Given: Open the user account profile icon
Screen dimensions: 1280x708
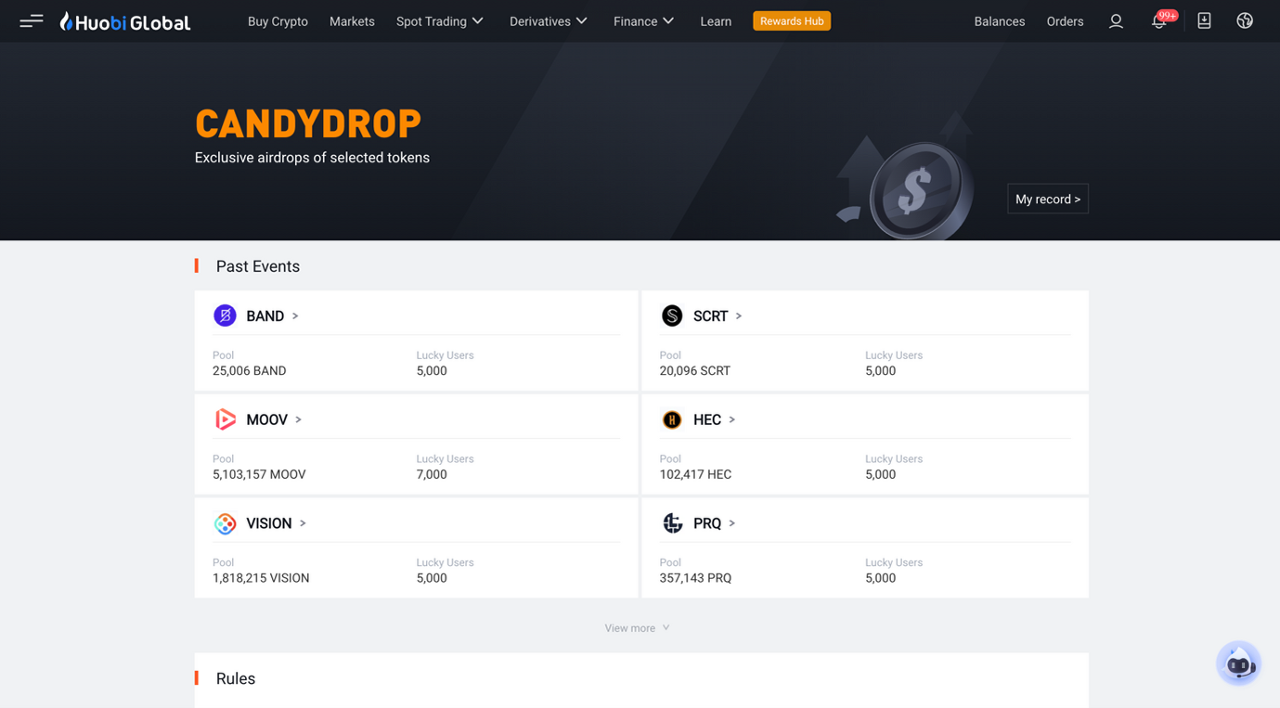Looking at the screenshot, I should 1116,21.
